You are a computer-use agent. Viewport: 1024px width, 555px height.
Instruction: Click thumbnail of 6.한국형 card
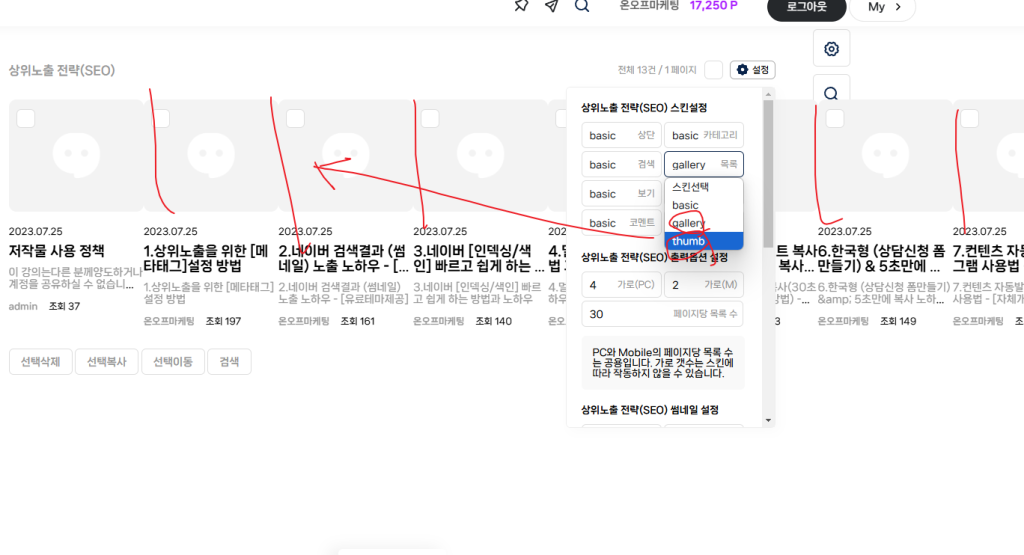pyautogui.click(x=884, y=155)
